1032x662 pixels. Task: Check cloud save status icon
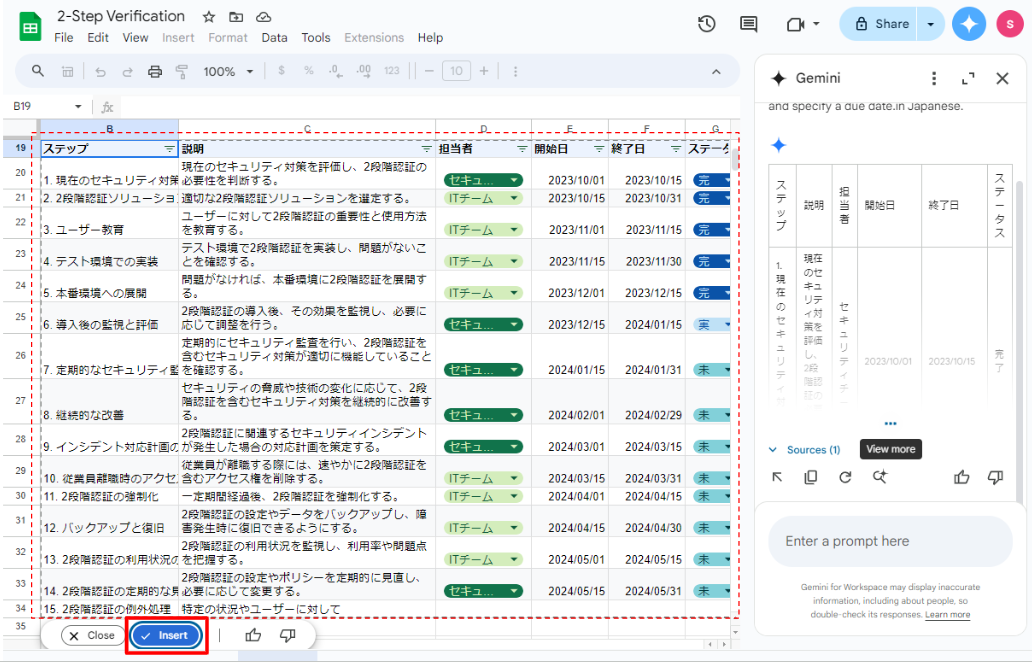(x=263, y=17)
